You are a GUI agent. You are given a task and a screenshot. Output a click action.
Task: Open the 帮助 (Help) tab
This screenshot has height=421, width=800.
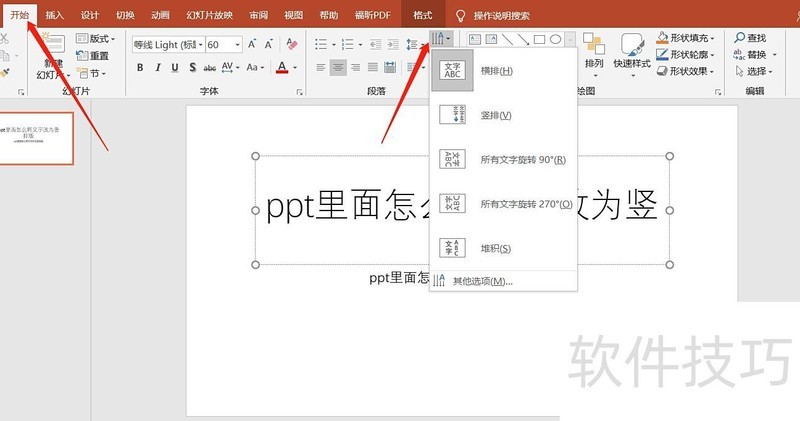[329, 15]
